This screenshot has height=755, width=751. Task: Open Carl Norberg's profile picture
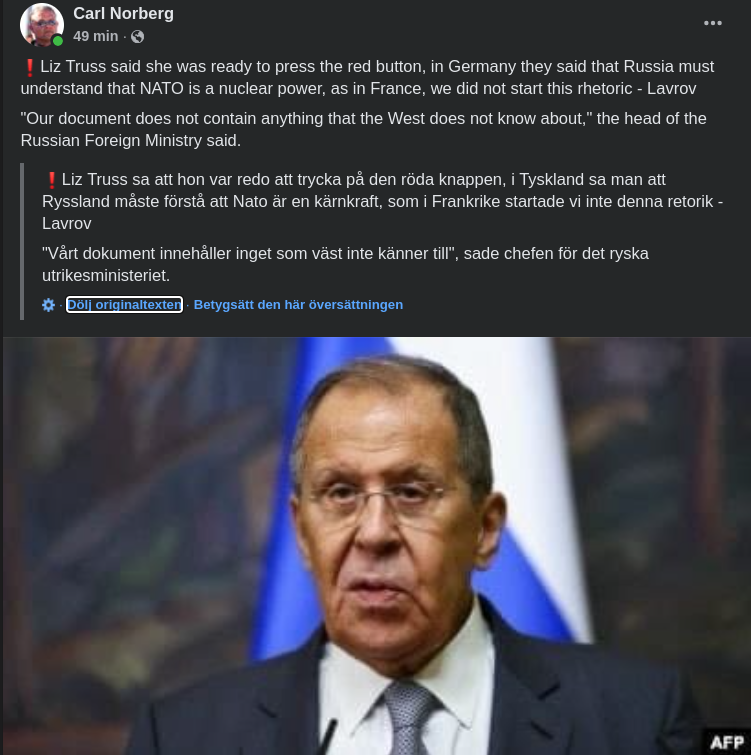pyautogui.click(x=42, y=25)
